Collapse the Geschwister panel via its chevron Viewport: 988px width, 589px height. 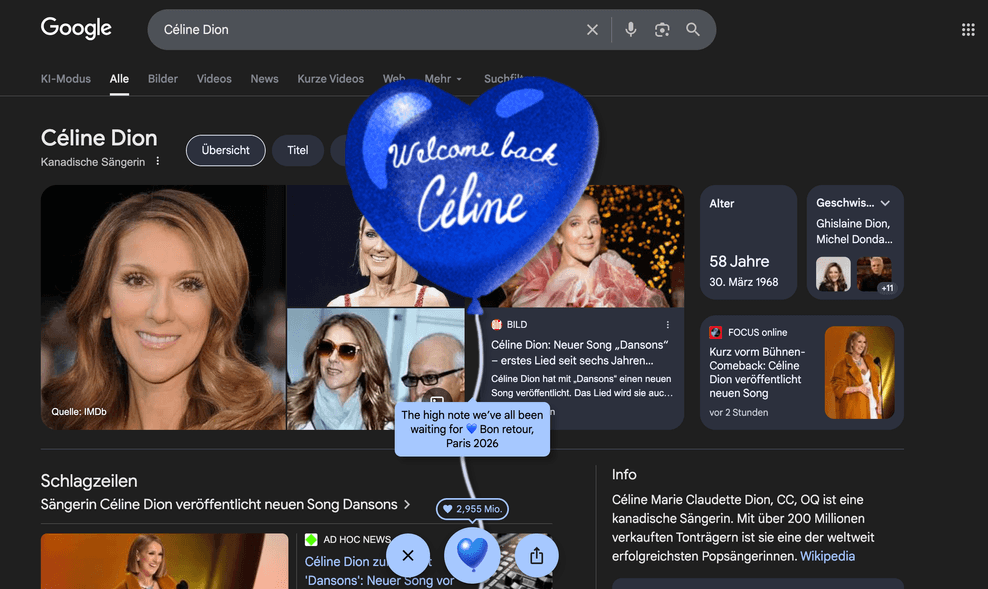point(884,202)
